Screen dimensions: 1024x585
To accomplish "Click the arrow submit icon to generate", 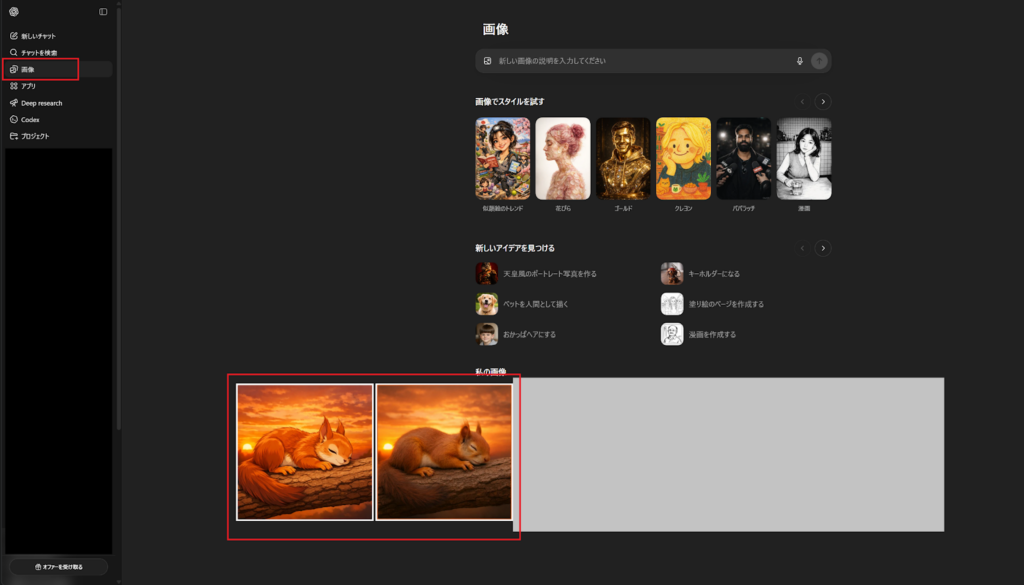I will point(819,61).
